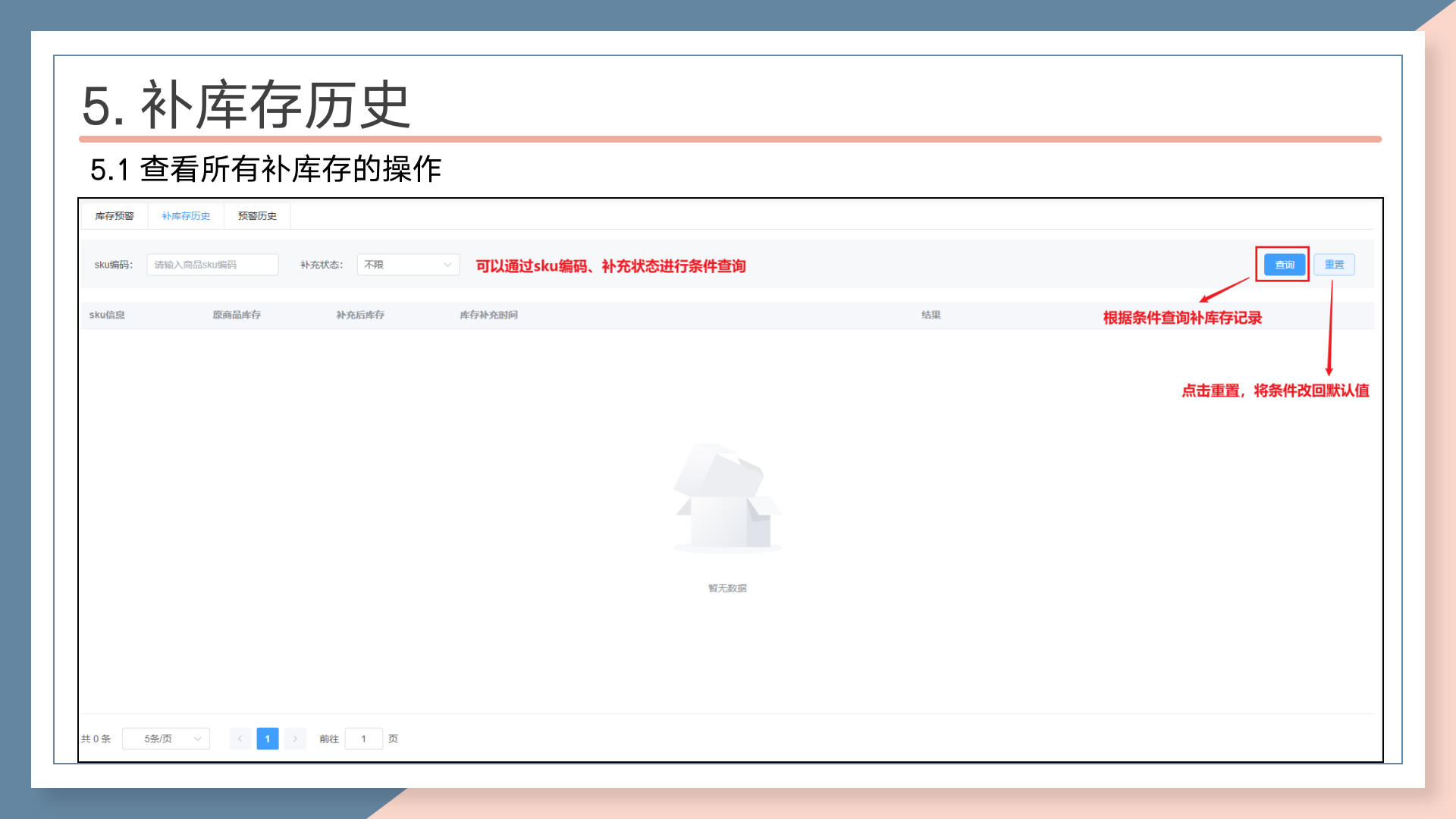Click the 补充状态 dropdown arrow
This screenshot has height=819, width=1456.
pos(447,265)
